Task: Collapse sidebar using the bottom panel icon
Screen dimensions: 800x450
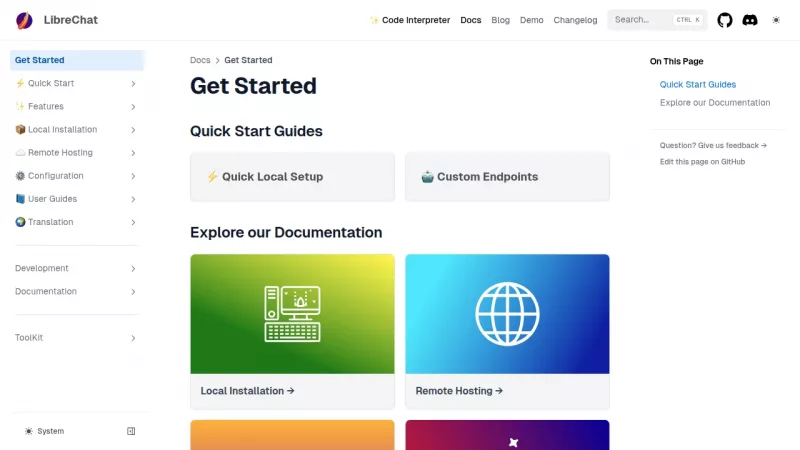Action: click(131, 431)
